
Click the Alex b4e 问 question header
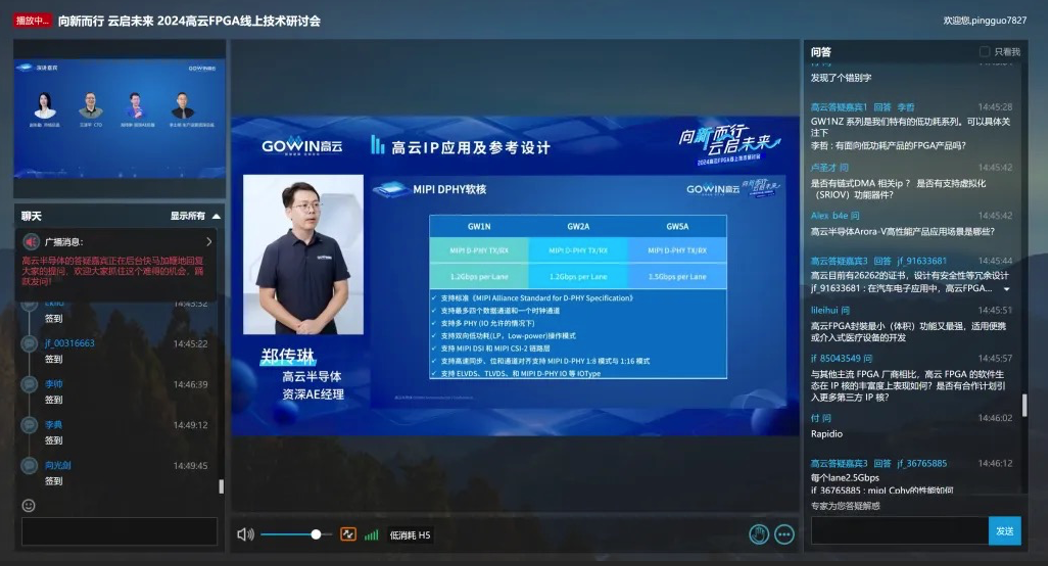click(x=835, y=216)
